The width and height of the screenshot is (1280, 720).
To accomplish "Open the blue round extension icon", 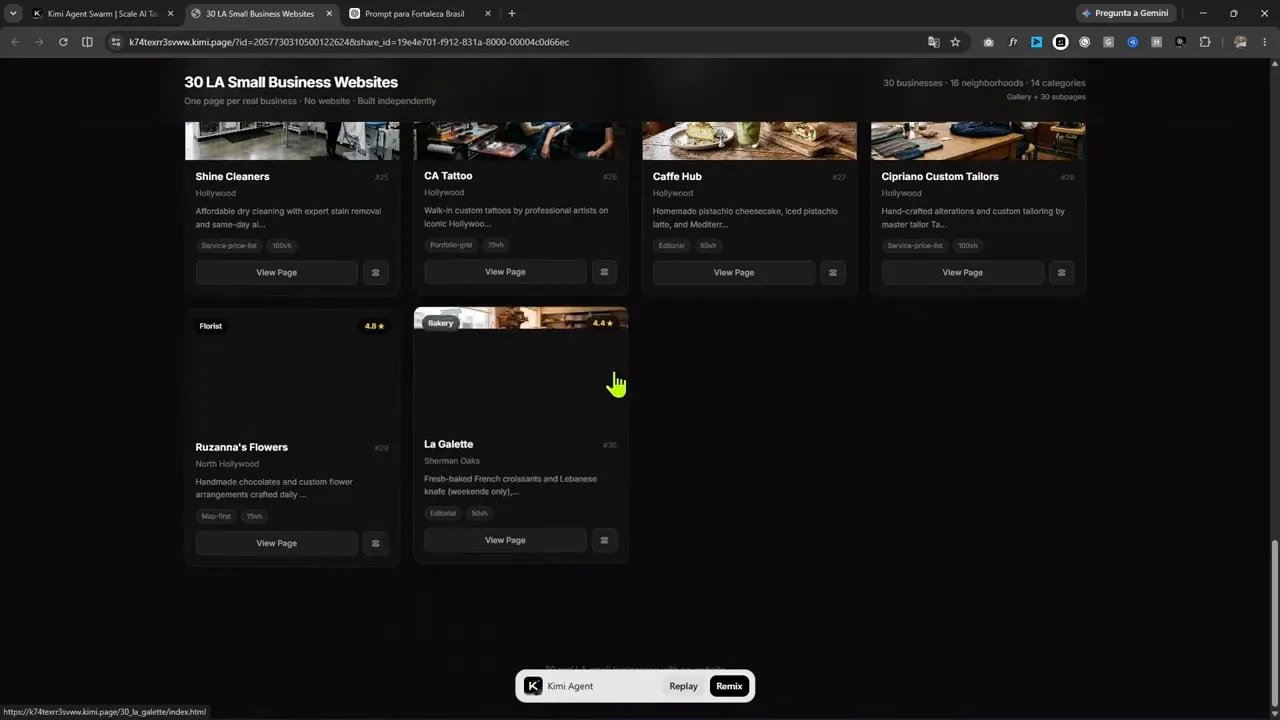I will pyautogui.click(x=1132, y=42).
